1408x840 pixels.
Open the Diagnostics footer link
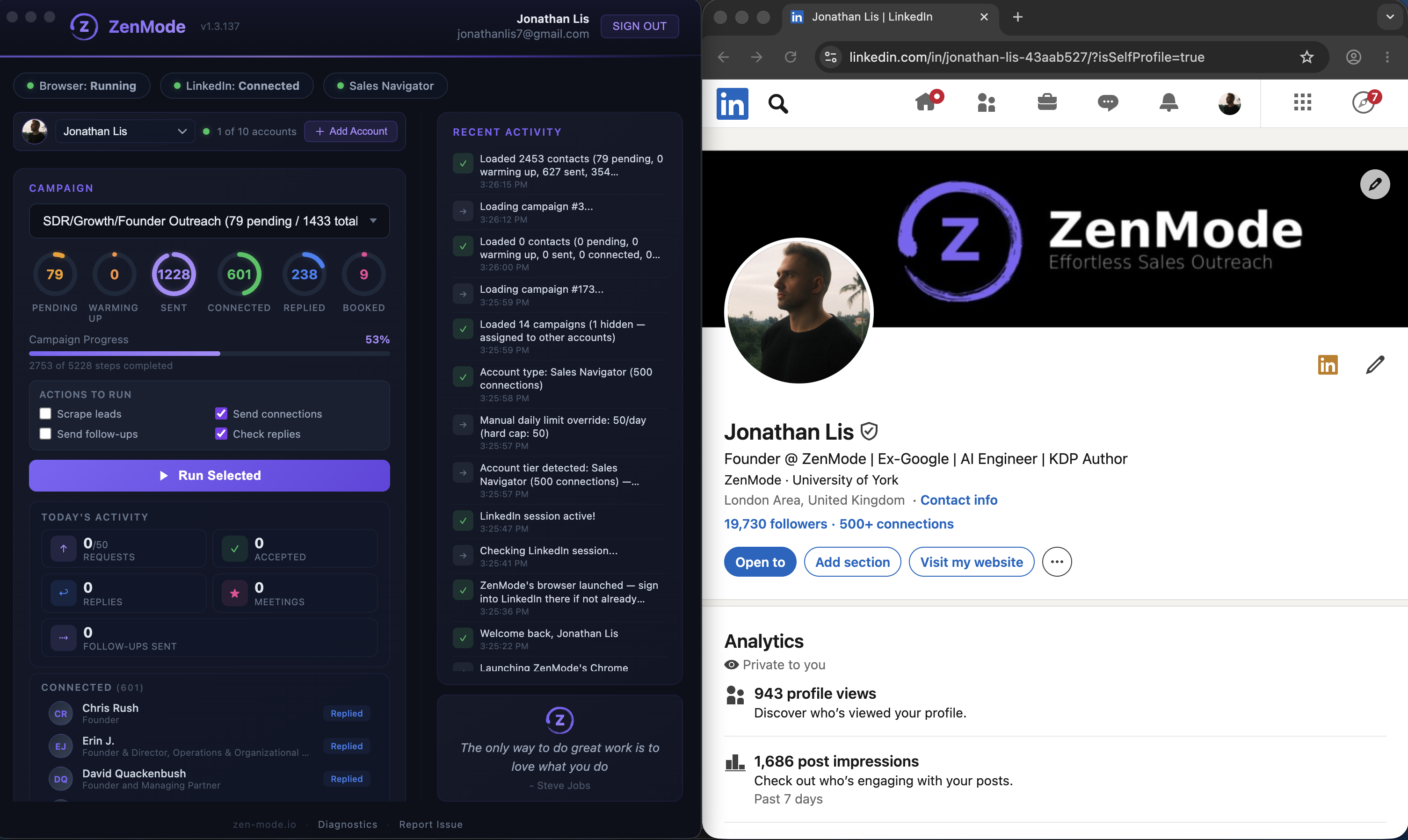(x=348, y=825)
